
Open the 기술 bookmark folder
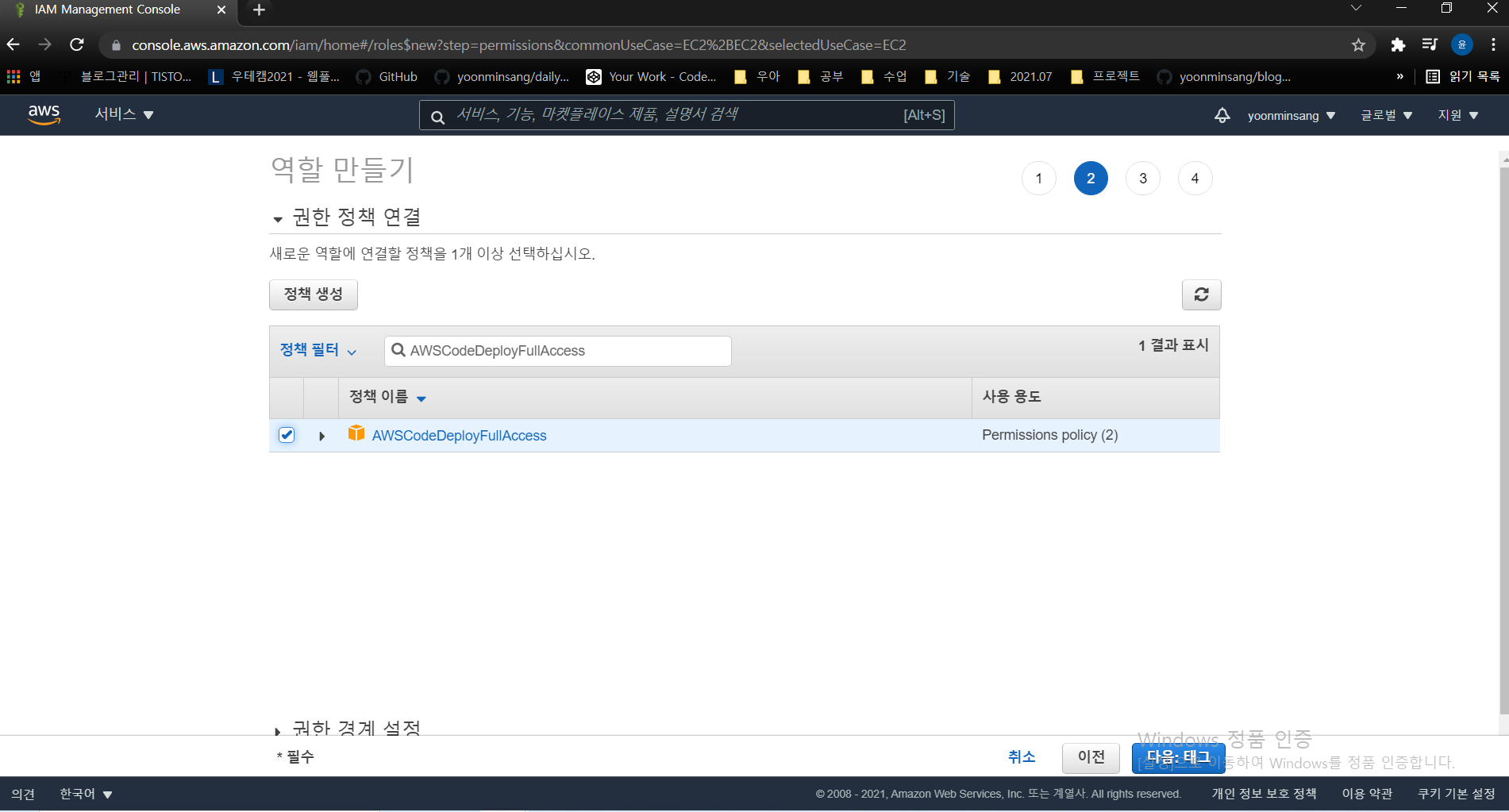pos(948,77)
